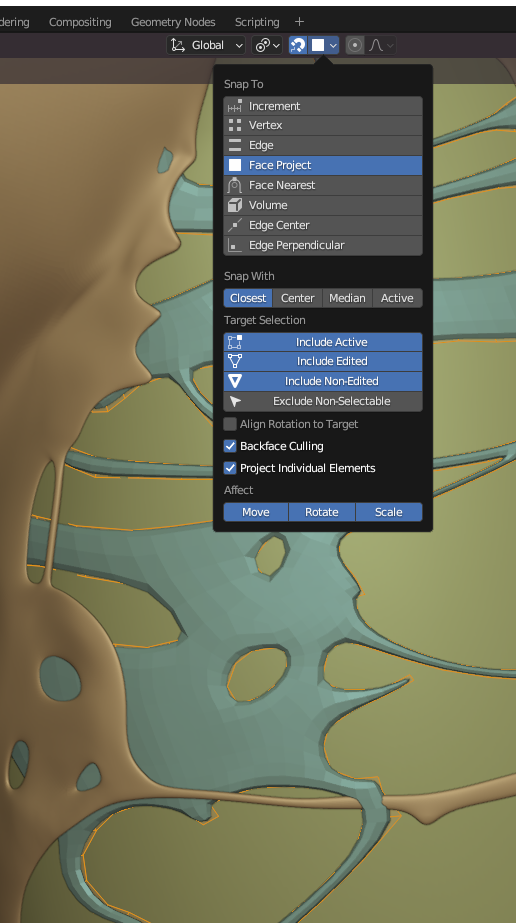Expand the pivot point dropdown
Screen dimensions: 516x923
tap(267, 45)
